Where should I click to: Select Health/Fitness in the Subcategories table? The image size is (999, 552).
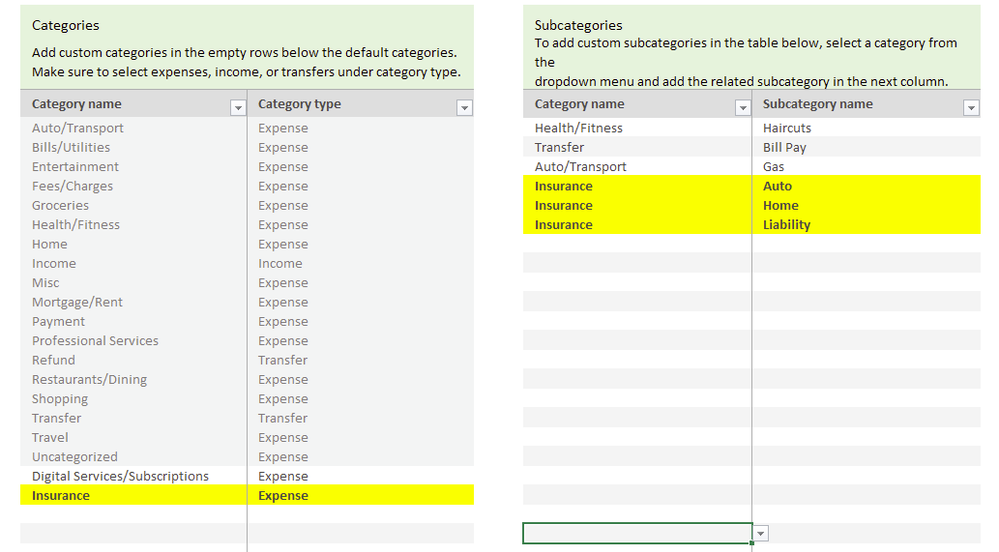click(x=637, y=127)
